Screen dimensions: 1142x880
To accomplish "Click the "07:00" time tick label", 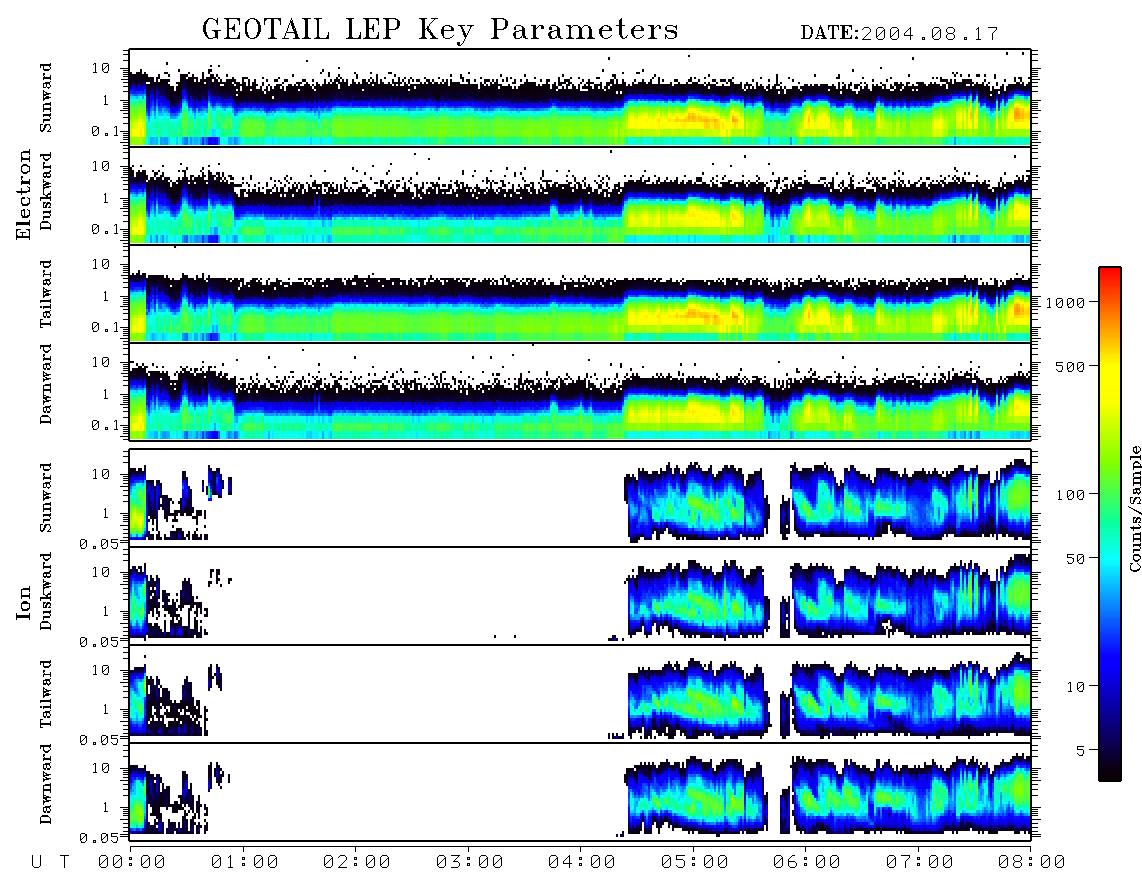I will [920, 862].
